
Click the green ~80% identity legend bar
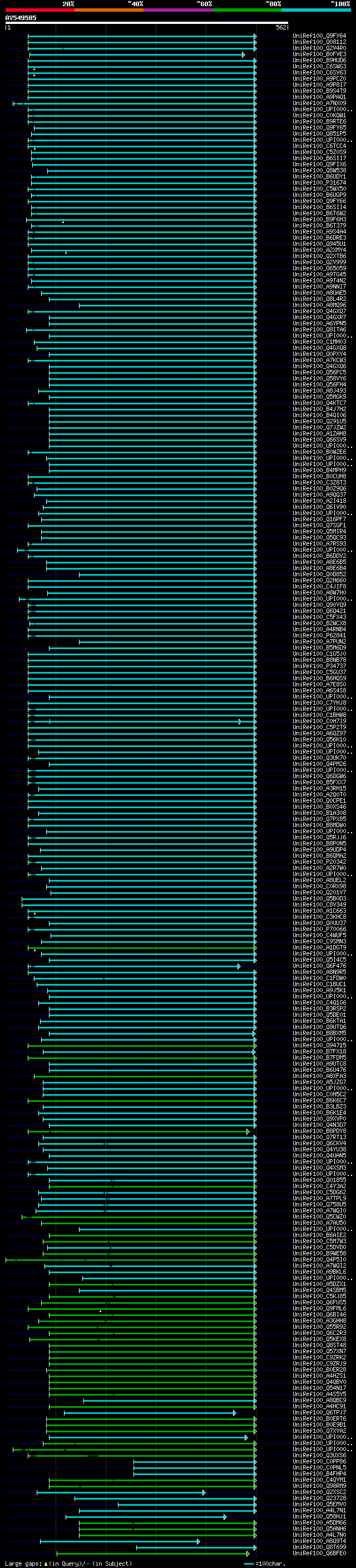pos(247,10)
